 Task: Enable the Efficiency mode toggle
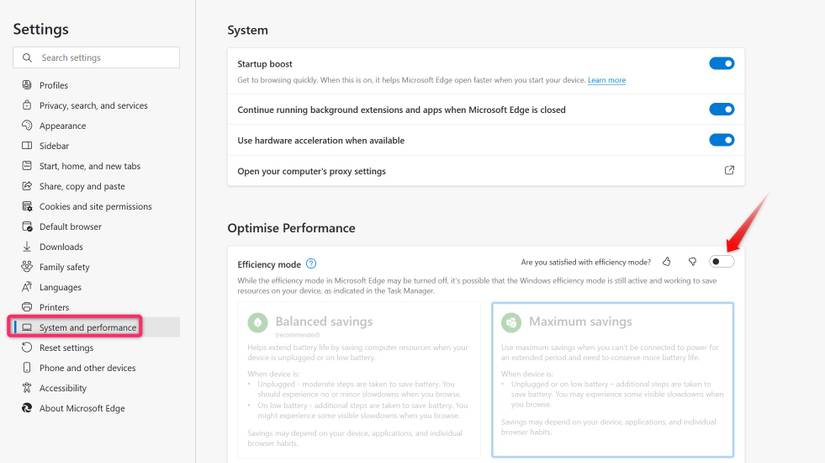(721, 262)
